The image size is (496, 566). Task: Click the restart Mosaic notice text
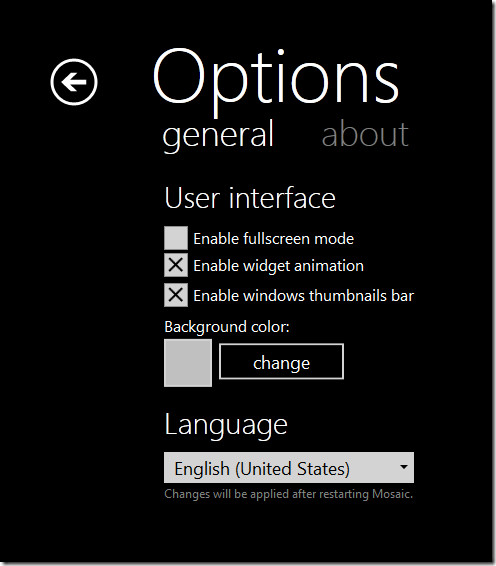tap(288, 494)
